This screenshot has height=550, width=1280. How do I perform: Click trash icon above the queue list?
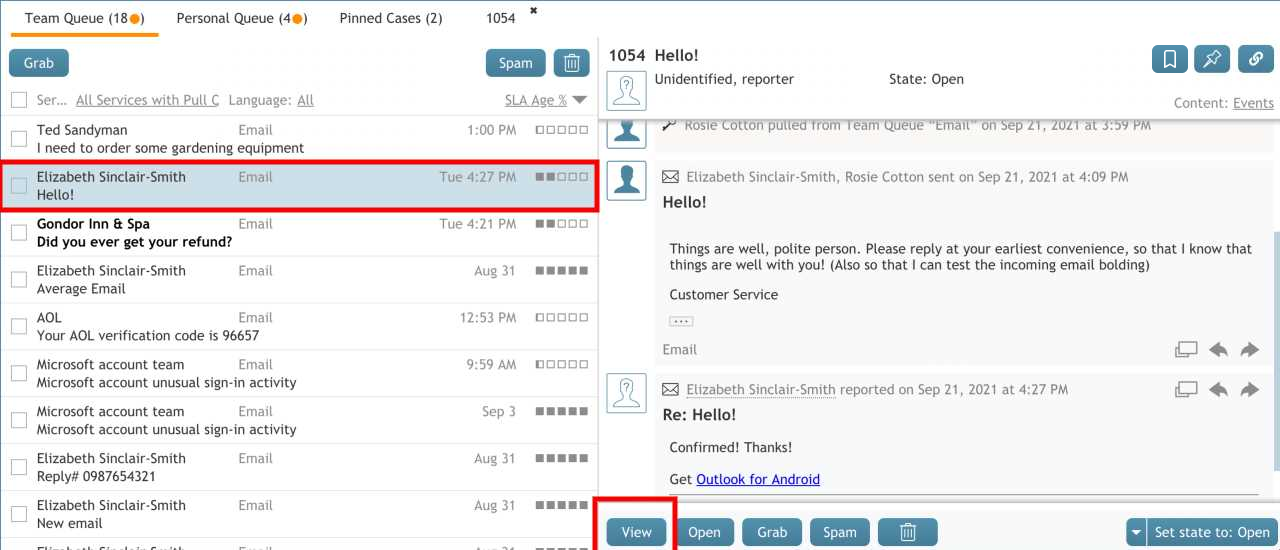pos(571,63)
